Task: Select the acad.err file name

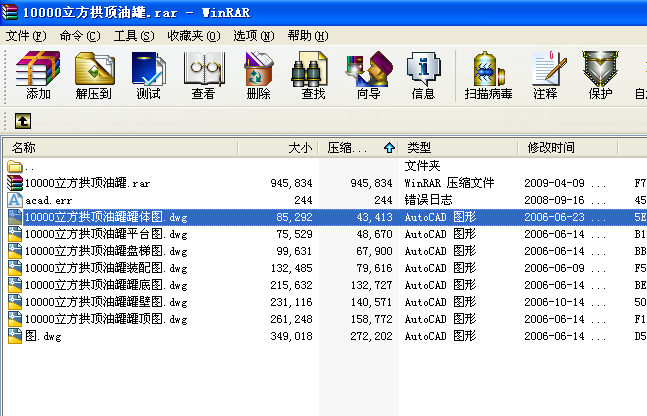Action: point(49,201)
